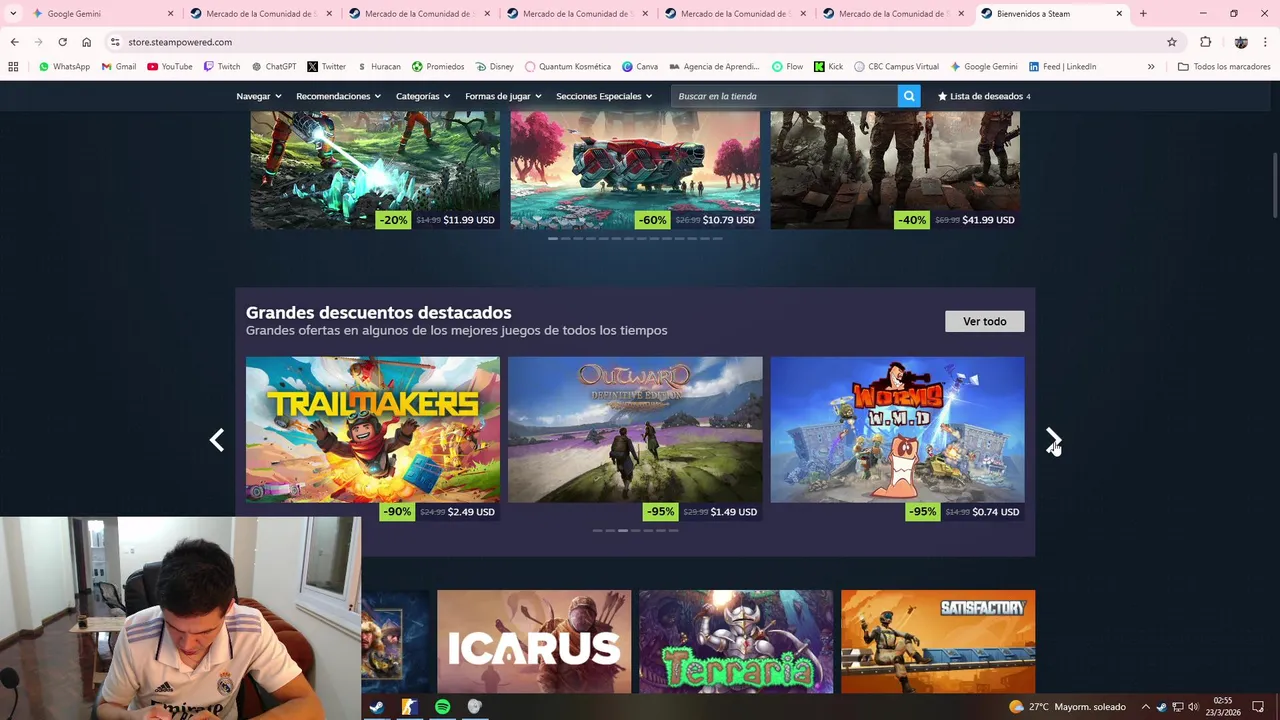Open the Trailmakers game card
Screen dimensions: 1280x720
373,439
